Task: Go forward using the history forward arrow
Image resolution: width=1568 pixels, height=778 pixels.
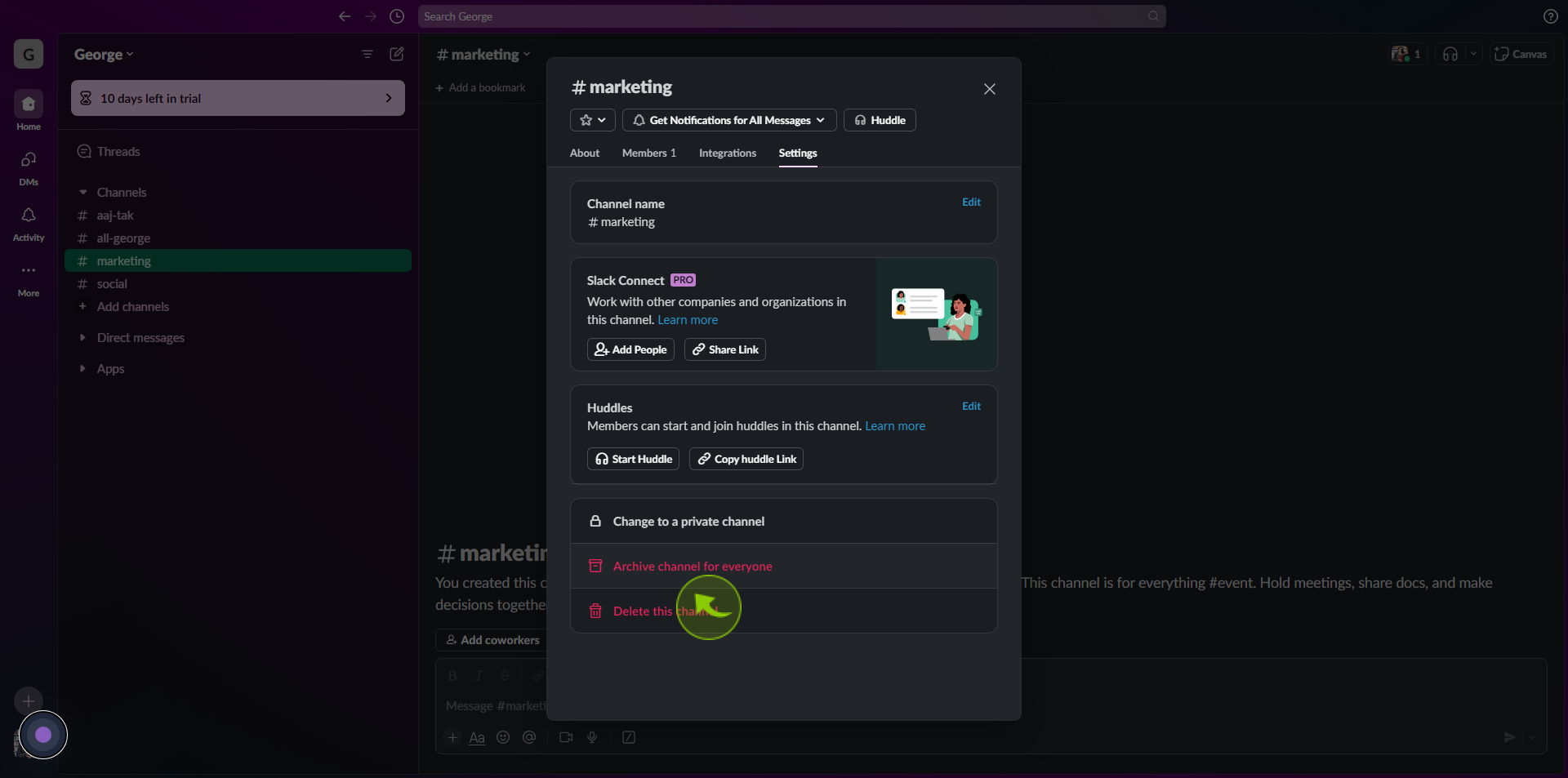Action: 371,16
